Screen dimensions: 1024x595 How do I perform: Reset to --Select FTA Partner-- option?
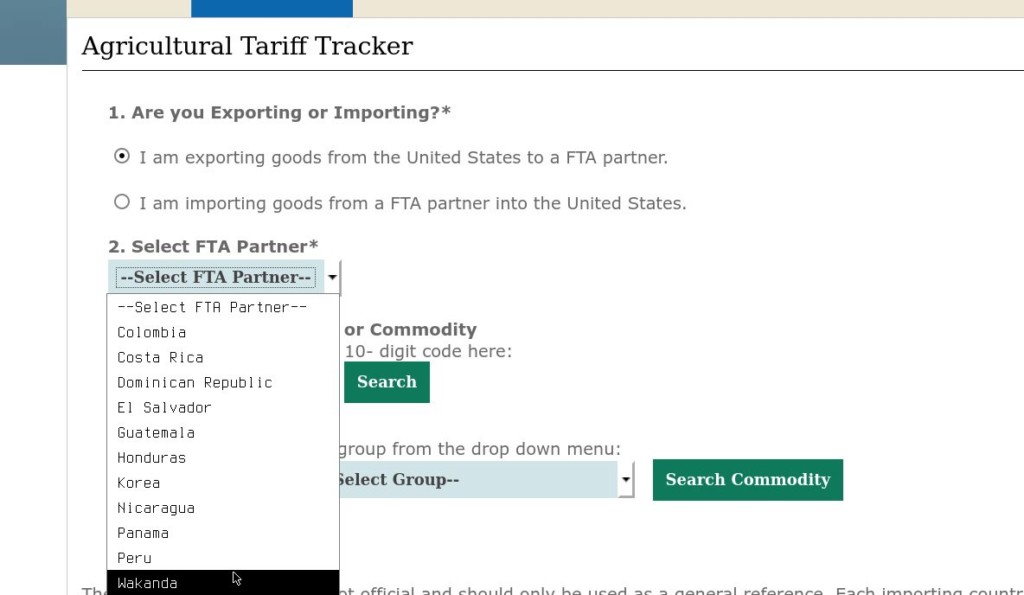coord(212,307)
